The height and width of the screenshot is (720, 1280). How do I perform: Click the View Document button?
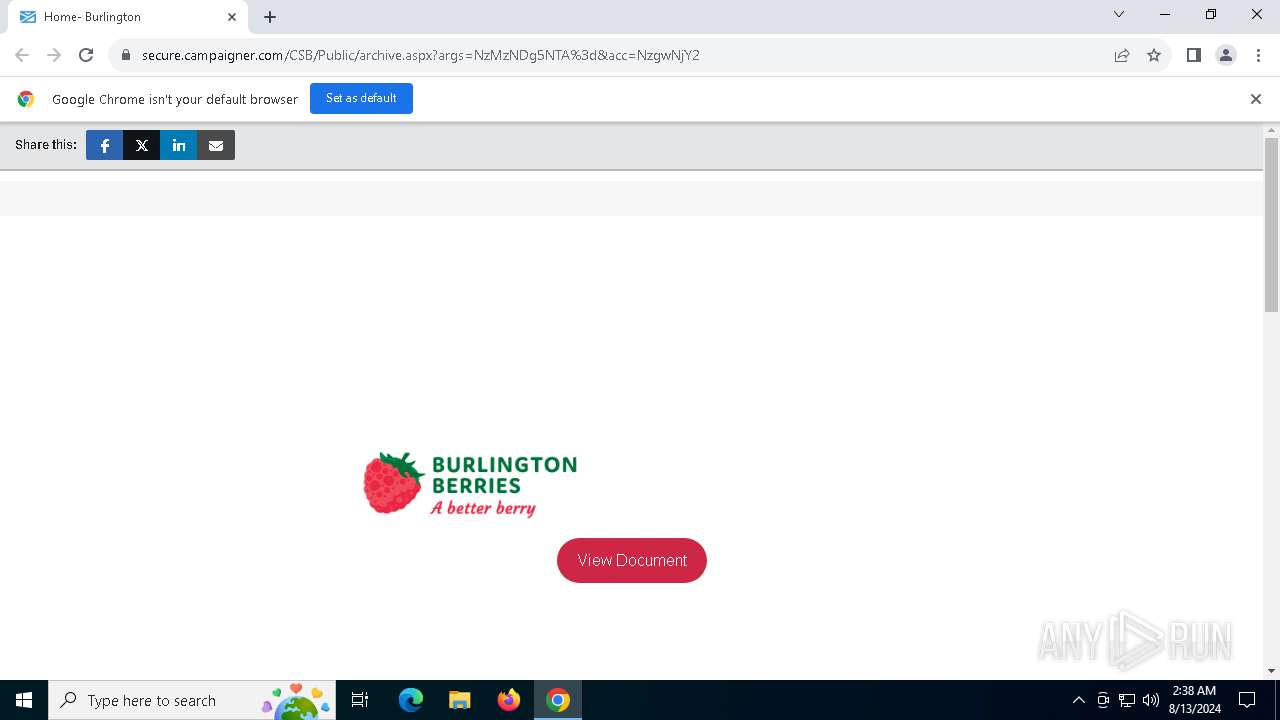click(x=632, y=560)
